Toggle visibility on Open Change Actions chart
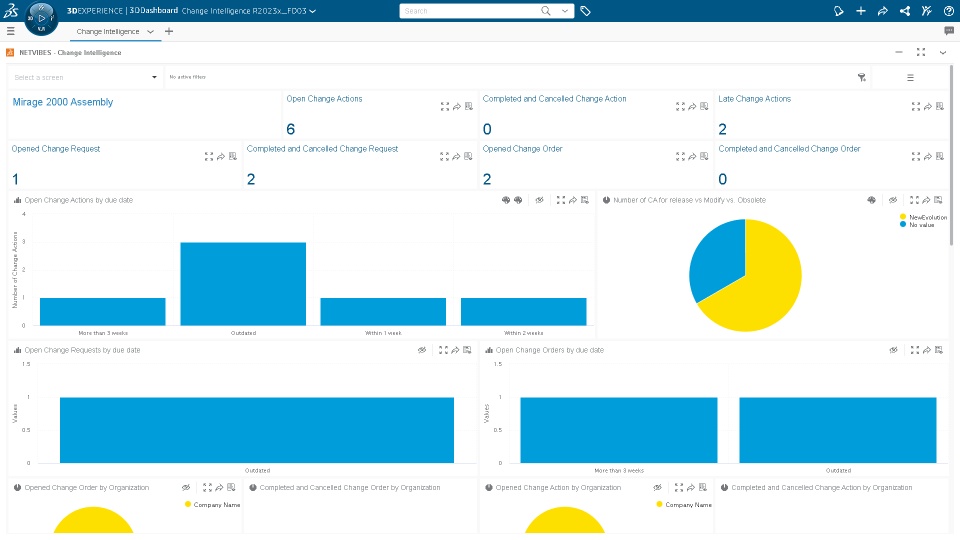The height and width of the screenshot is (540, 960). pos(539,200)
